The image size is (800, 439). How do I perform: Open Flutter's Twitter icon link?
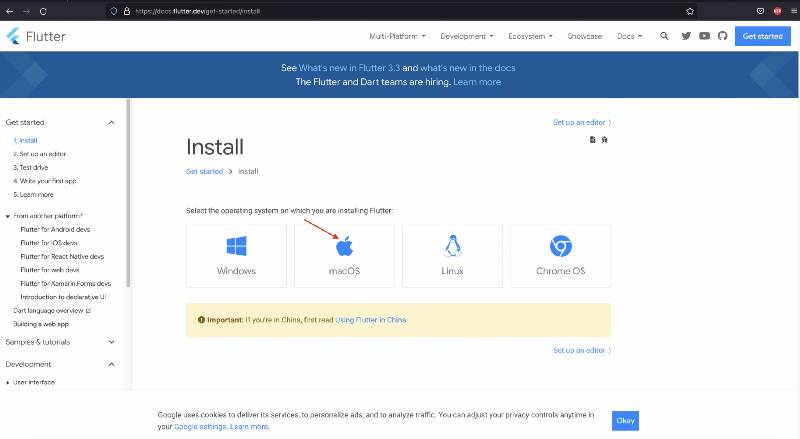click(x=686, y=36)
